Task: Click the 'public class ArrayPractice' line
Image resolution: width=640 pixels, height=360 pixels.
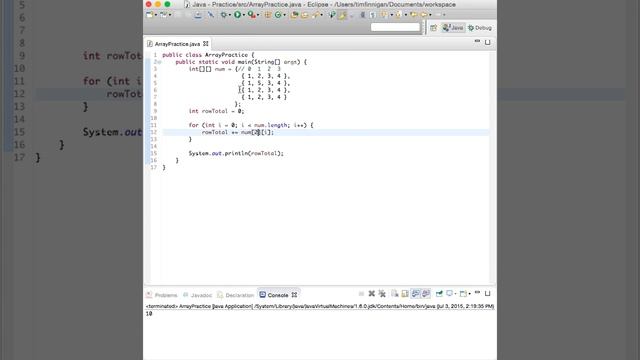Action: tap(208, 55)
